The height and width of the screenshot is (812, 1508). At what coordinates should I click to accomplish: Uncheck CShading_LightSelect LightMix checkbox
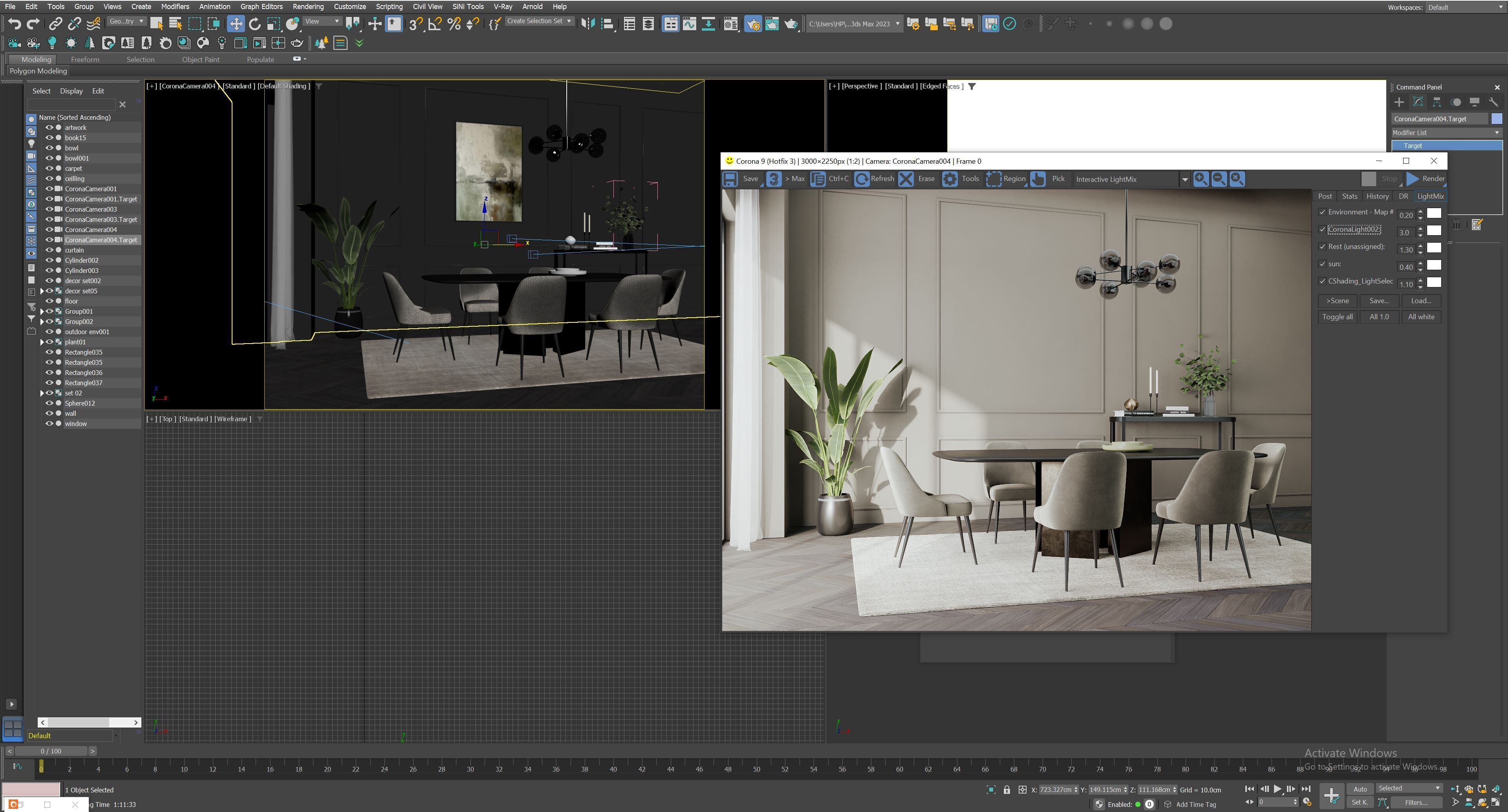(x=1322, y=281)
